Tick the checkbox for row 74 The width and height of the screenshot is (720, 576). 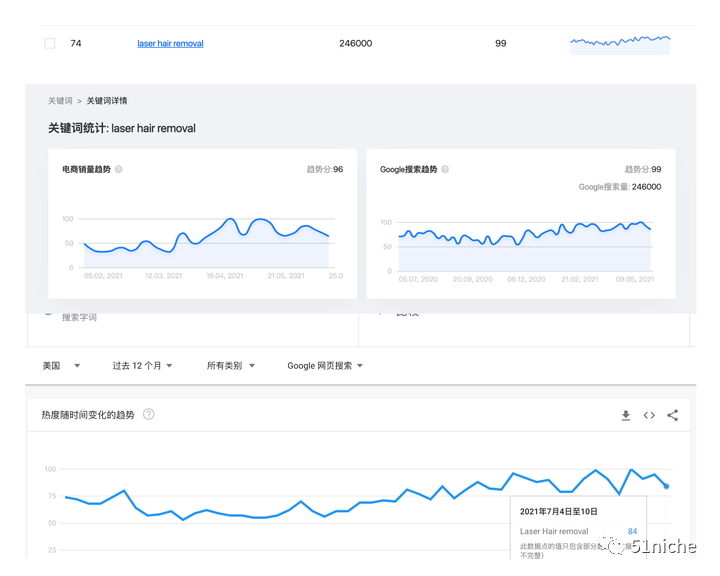tap(50, 43)
